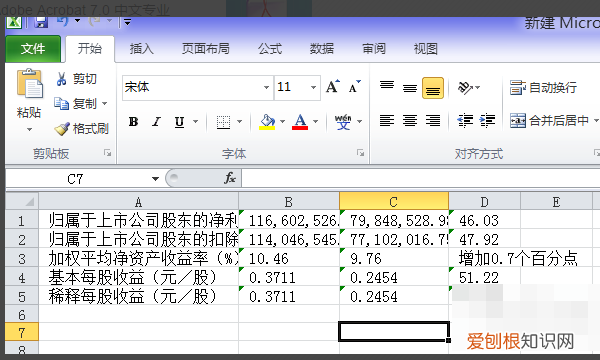Open the underline style dropdown arrow
The width and height of the screenshot is (600, 360).
196,122
